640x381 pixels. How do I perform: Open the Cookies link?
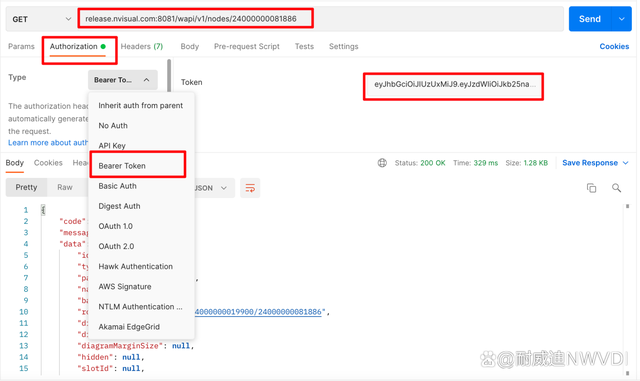coord(614,47)
